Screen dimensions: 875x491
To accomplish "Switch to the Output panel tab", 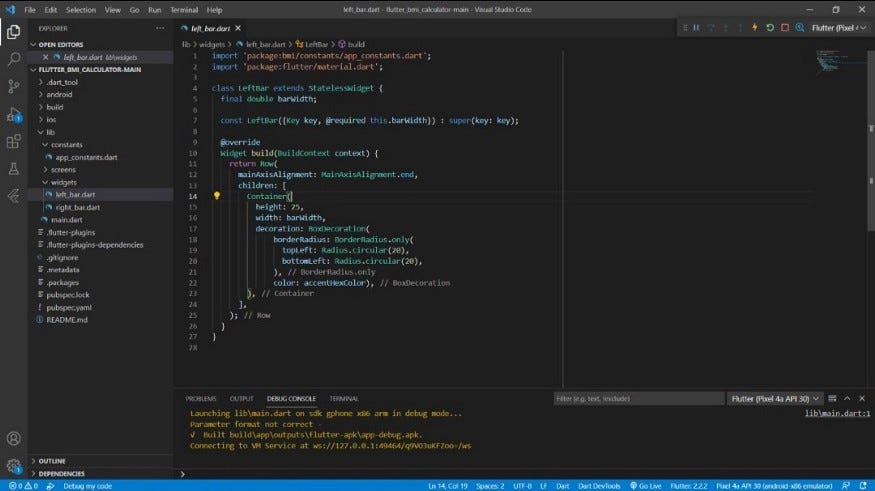I will click(x=242, y=398).
